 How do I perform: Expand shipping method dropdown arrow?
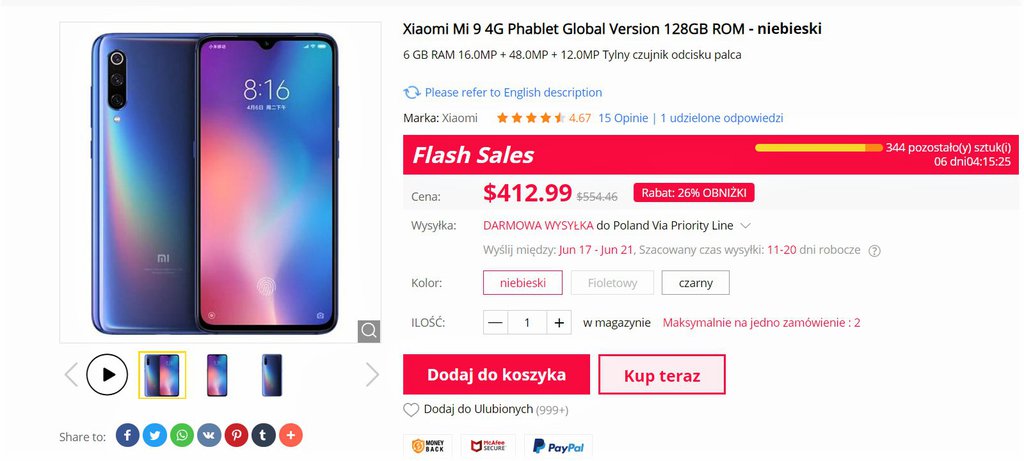[x=746, y=226]
